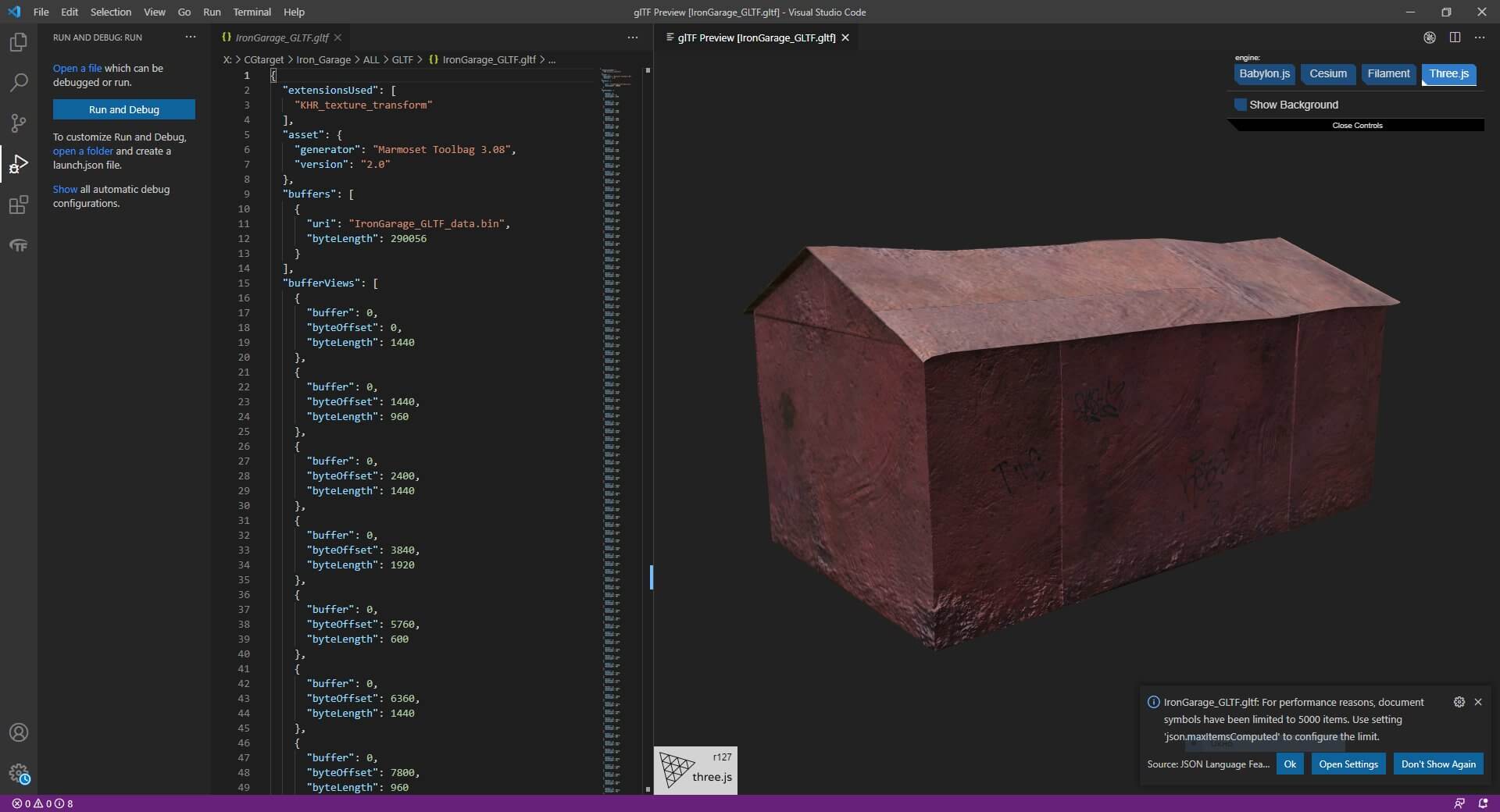
Task: Expand the GLTF breadcrumb folder
Action: pyautogui.click(x=402, y=59)
